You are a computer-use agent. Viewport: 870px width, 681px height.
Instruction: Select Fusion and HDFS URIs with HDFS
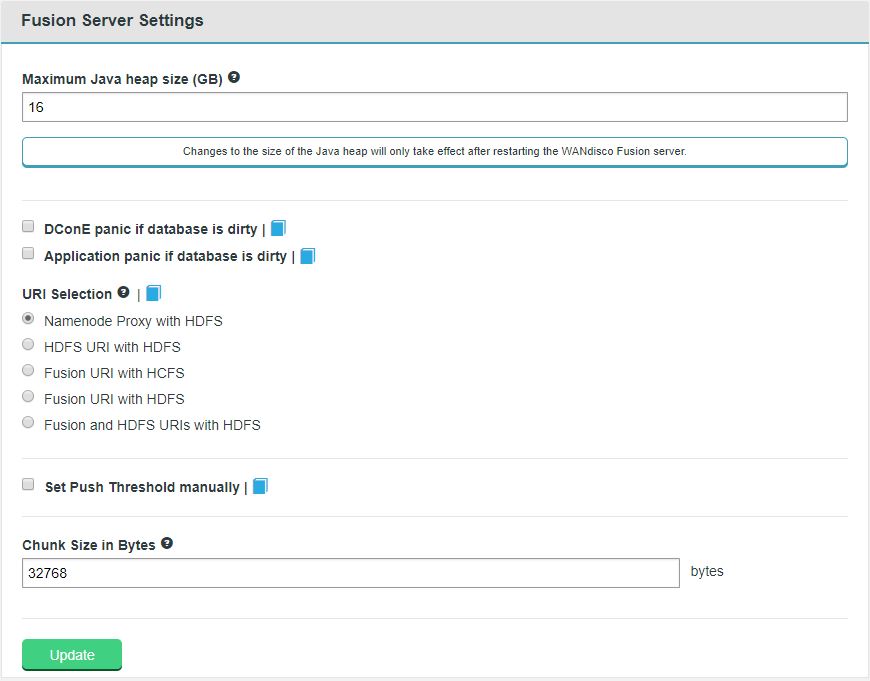tap(28, 422)
